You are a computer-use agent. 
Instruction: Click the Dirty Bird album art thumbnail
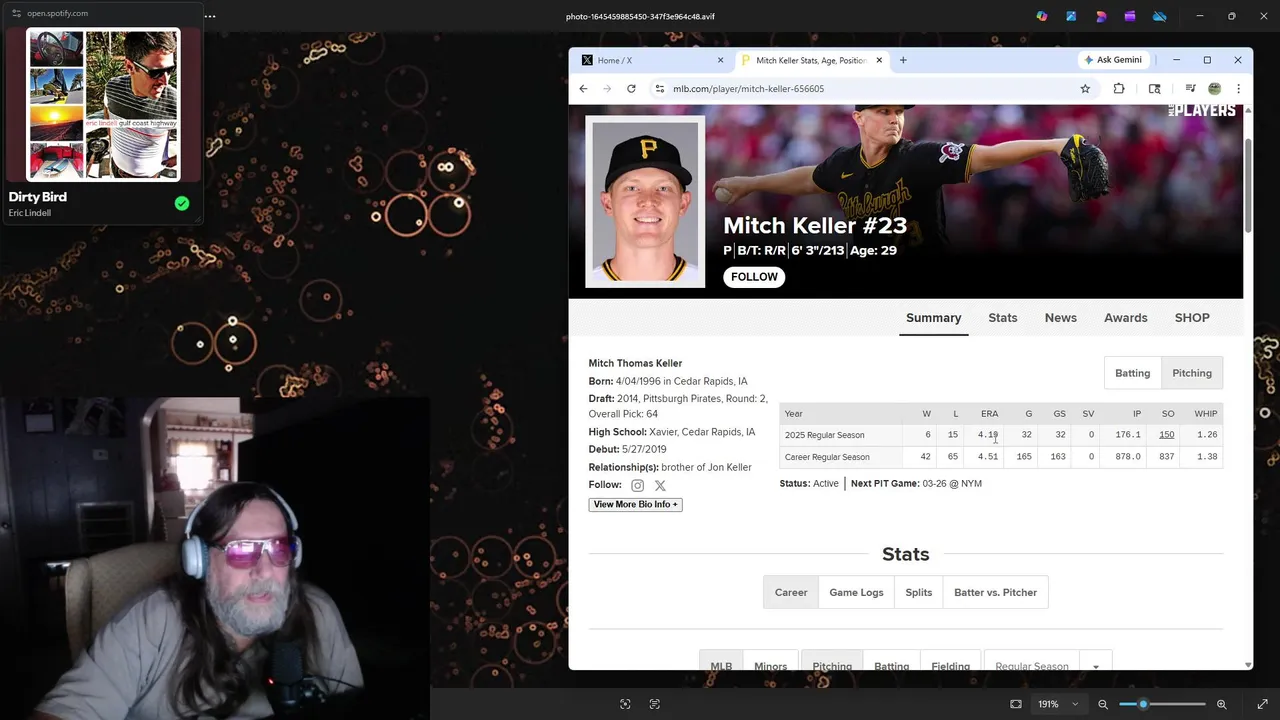[x=104, y=105]
